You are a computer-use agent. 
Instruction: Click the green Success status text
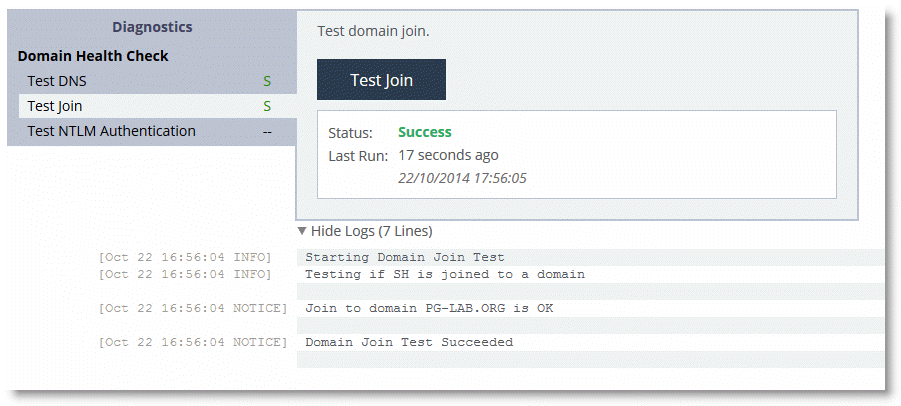click(425, 132)
